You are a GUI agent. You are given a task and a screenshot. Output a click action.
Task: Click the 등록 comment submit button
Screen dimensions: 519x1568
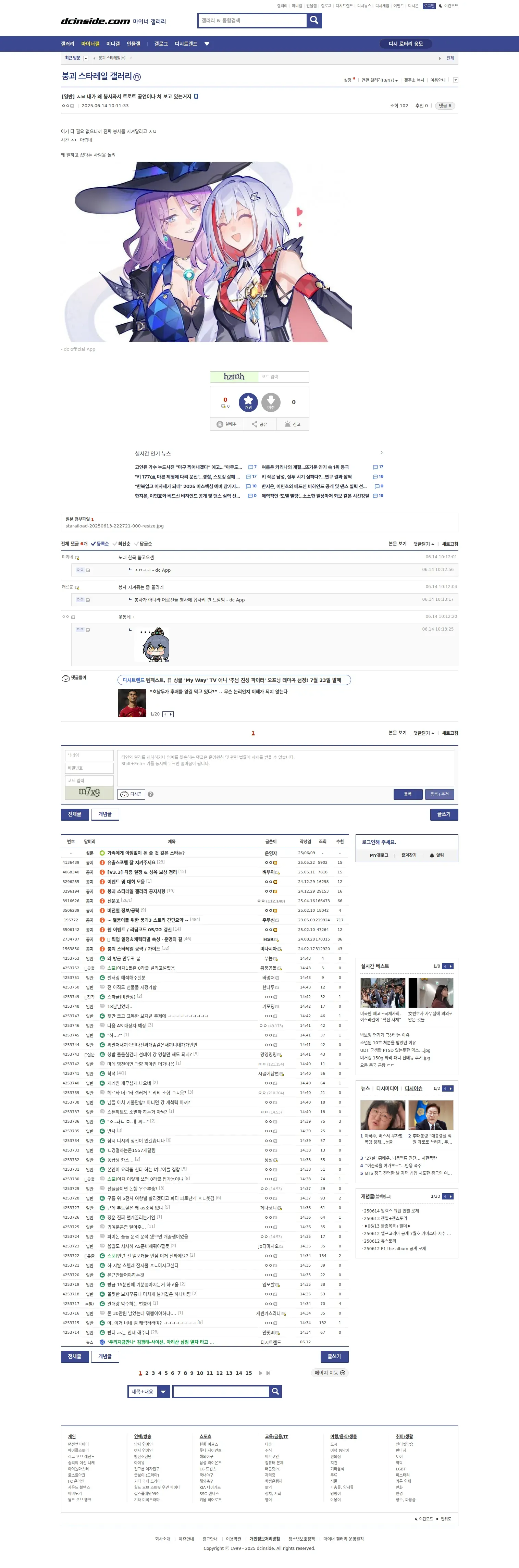point(408,794)
